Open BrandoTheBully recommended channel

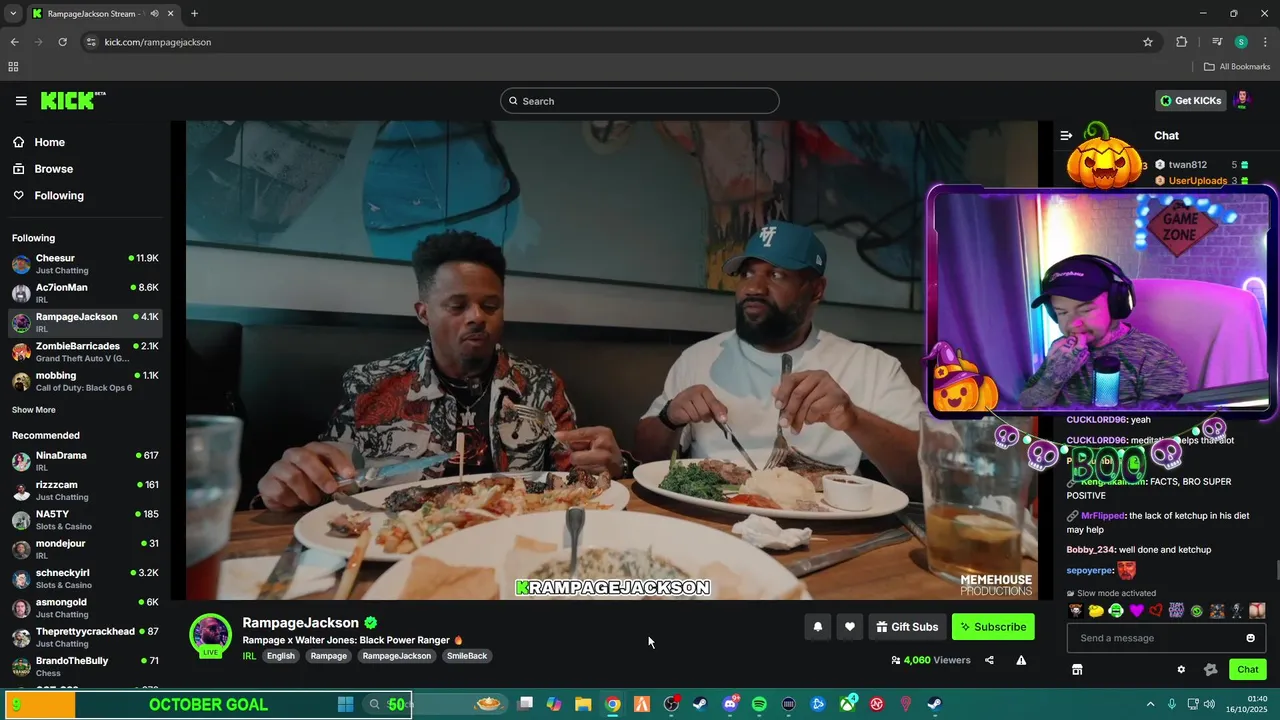coord(85,666)
